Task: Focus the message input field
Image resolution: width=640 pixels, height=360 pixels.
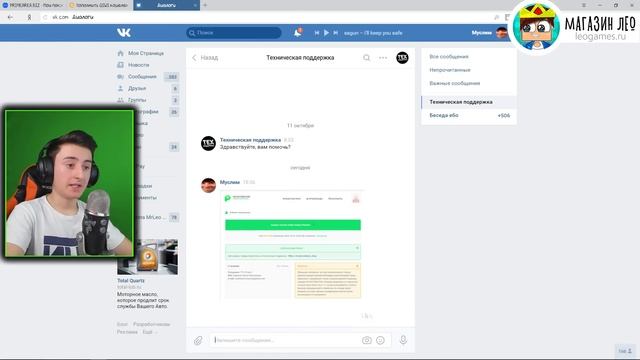Action: [286, 340]
